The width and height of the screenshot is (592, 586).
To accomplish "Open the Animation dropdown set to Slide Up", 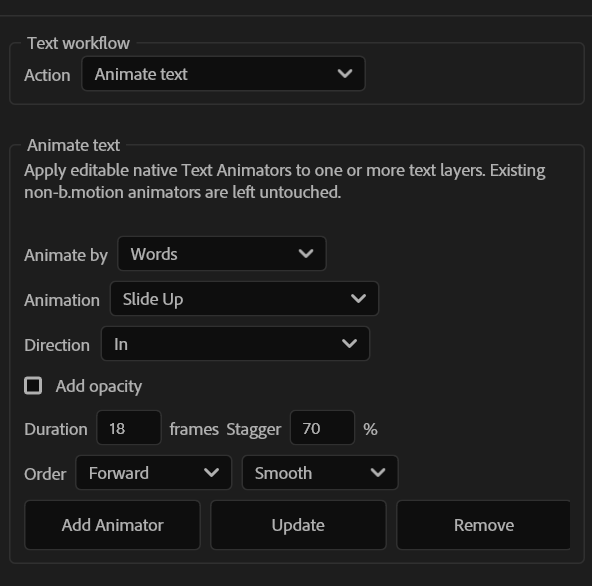I will point(244,299).
